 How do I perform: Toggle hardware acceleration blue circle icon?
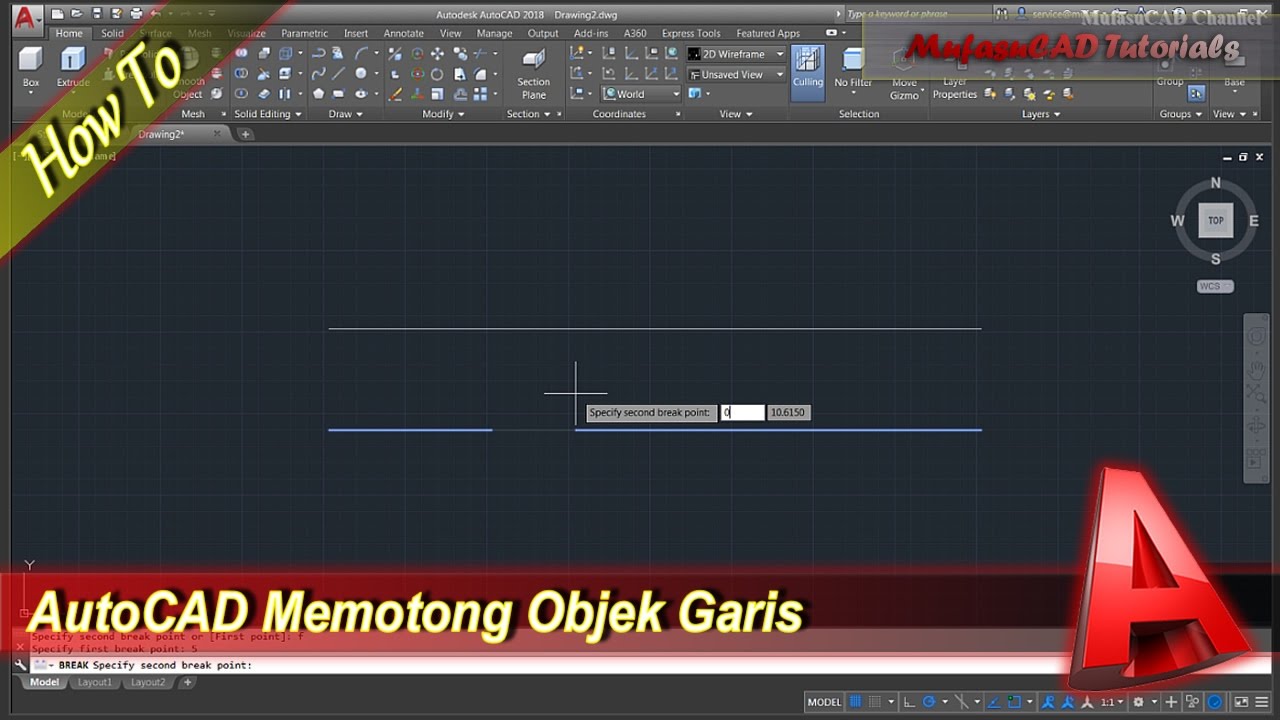(1215, 702)
